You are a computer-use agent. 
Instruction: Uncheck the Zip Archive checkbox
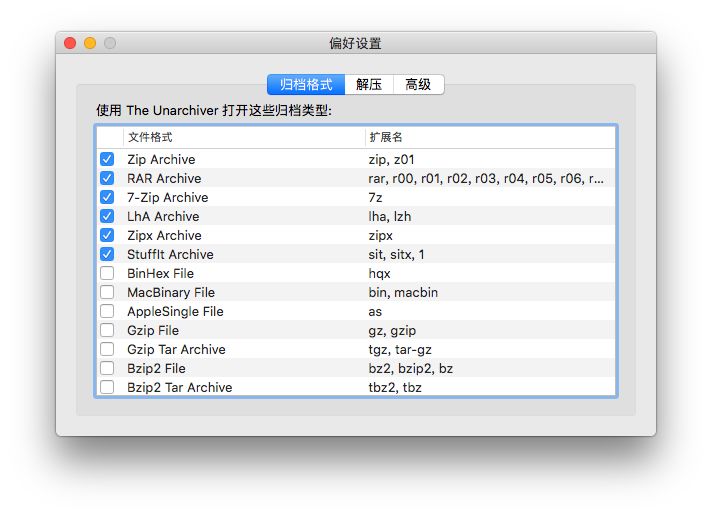tap(107, 159)
